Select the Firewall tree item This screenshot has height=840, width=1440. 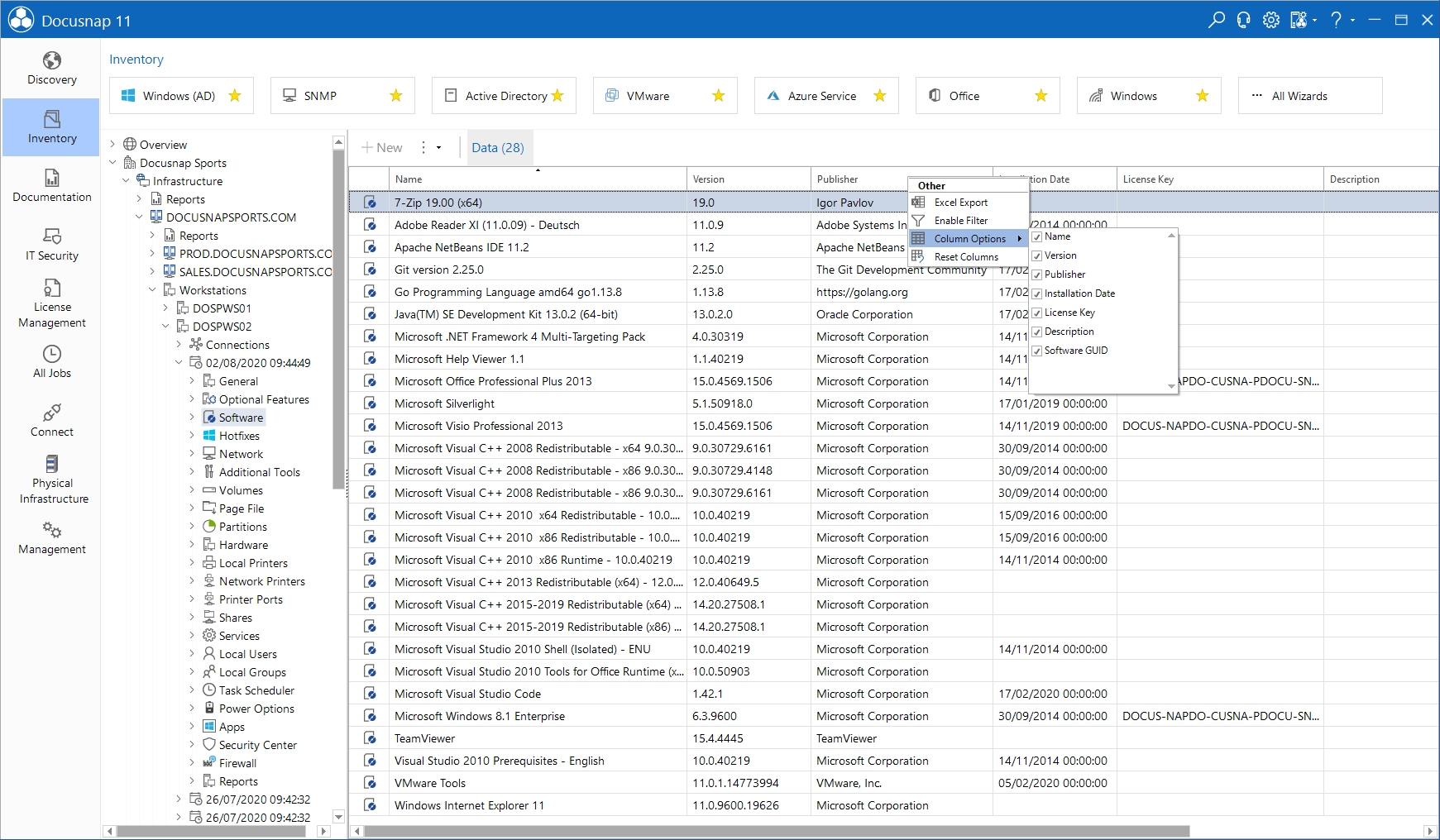pyautogui.click(x=237, y=763)
